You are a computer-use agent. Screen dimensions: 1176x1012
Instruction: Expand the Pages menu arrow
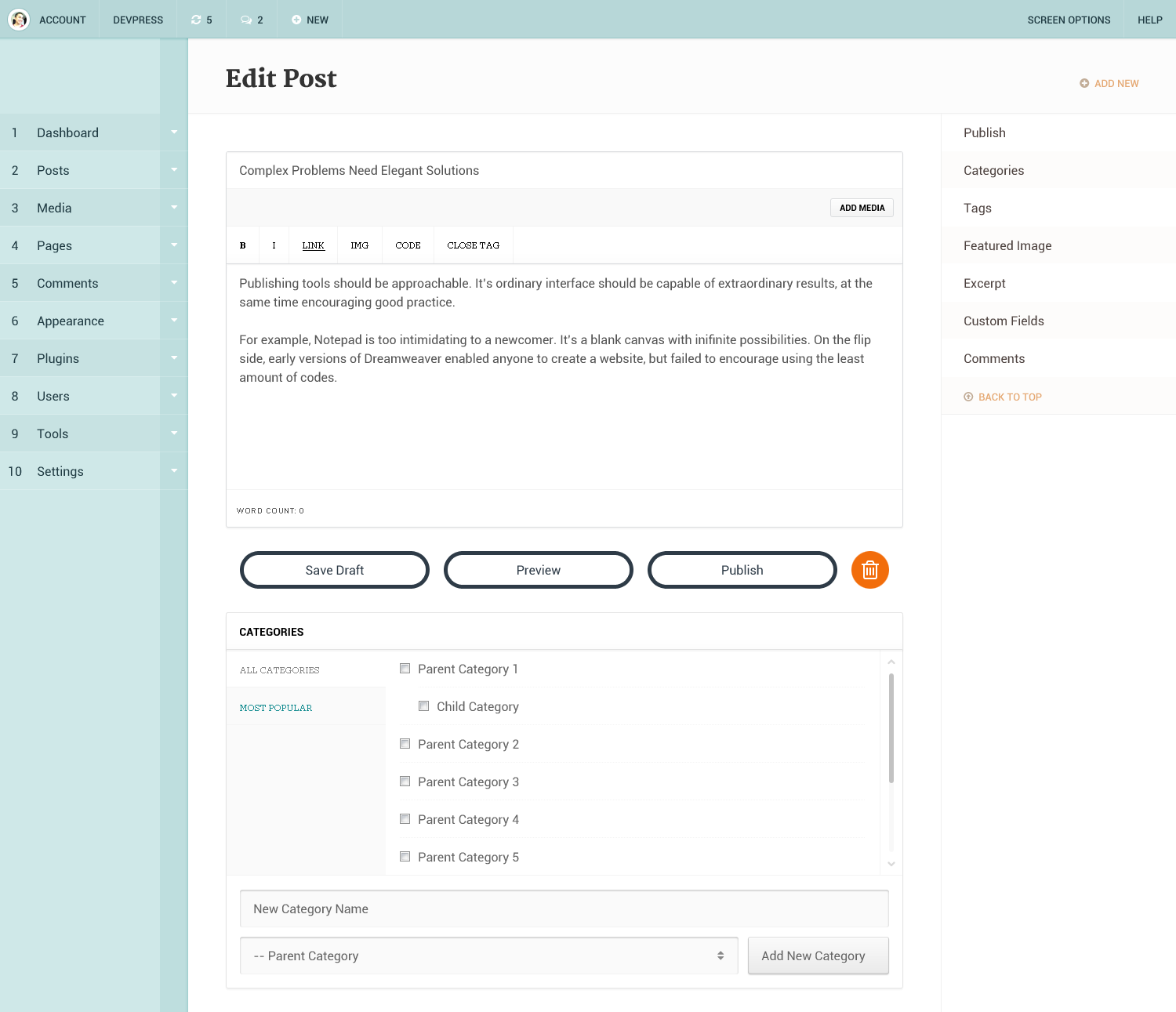[174, 245]
